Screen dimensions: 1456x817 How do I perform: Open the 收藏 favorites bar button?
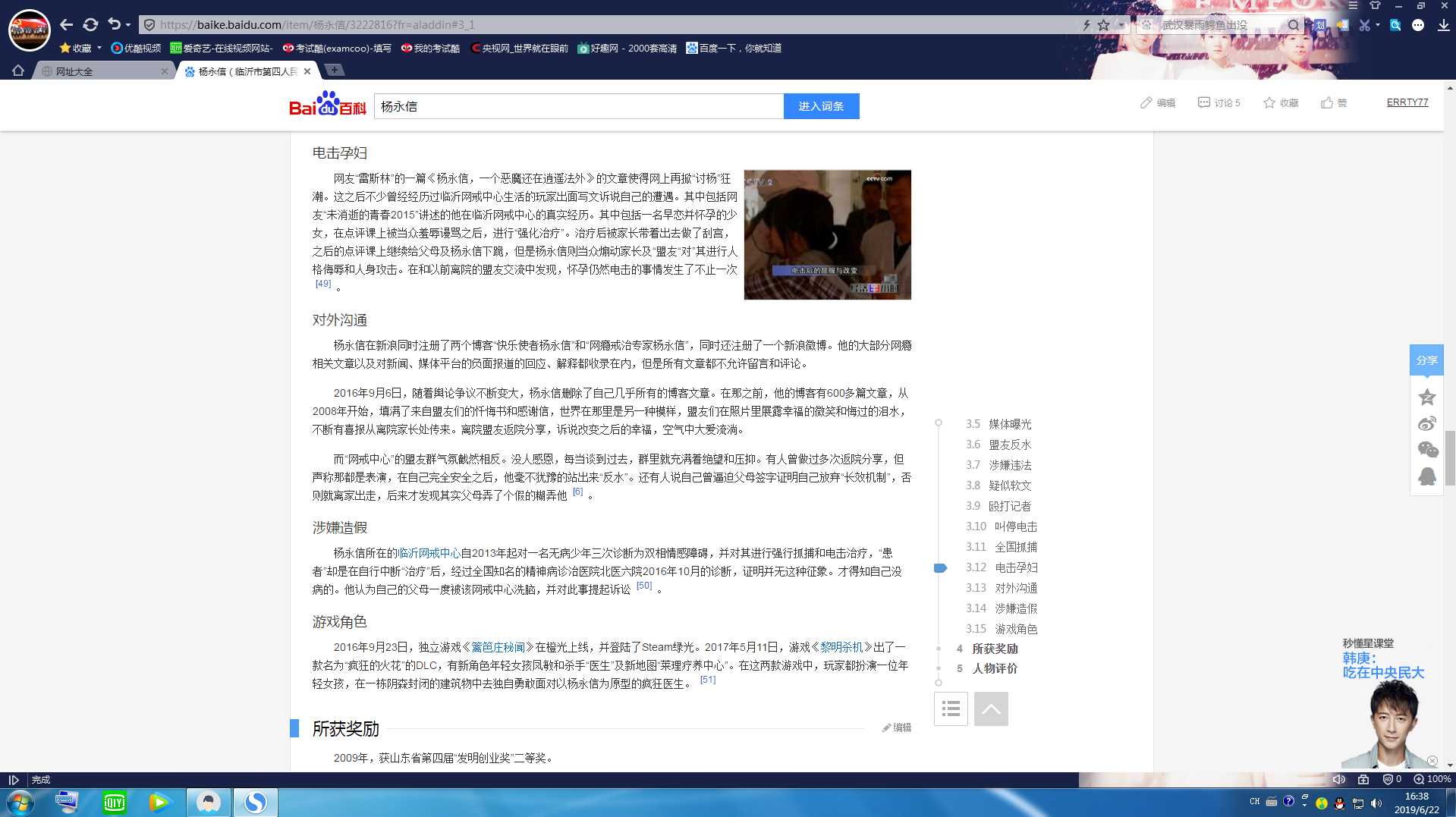tap(76, 48)
